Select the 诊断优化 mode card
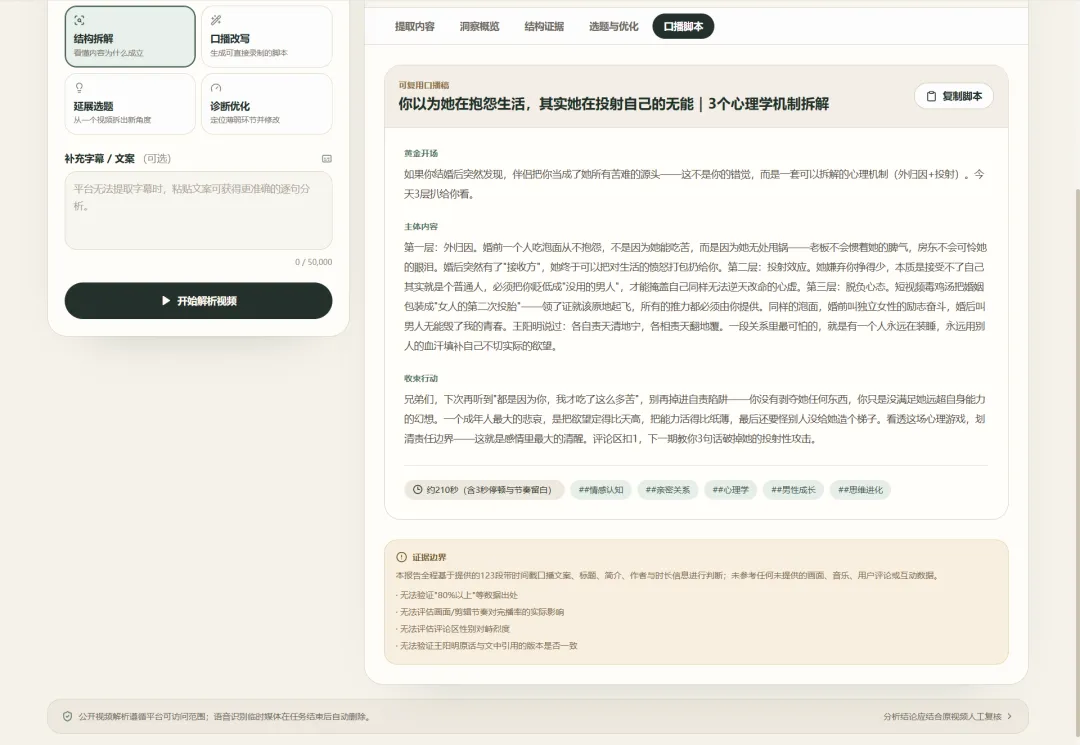This screenshot has width=1080, height=745. (x=267, y=104)
